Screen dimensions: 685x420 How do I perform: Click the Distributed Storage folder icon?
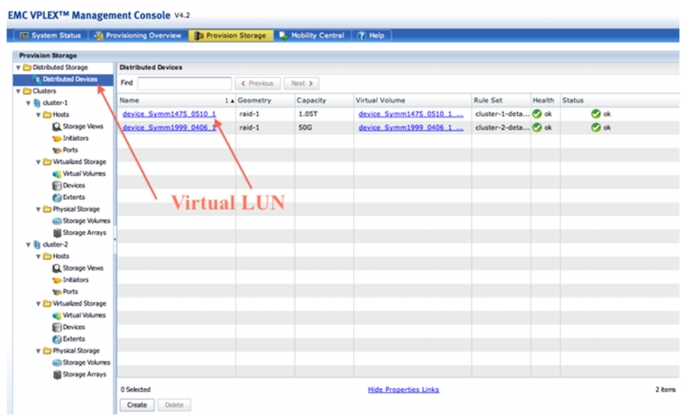(x=27, y=67)
